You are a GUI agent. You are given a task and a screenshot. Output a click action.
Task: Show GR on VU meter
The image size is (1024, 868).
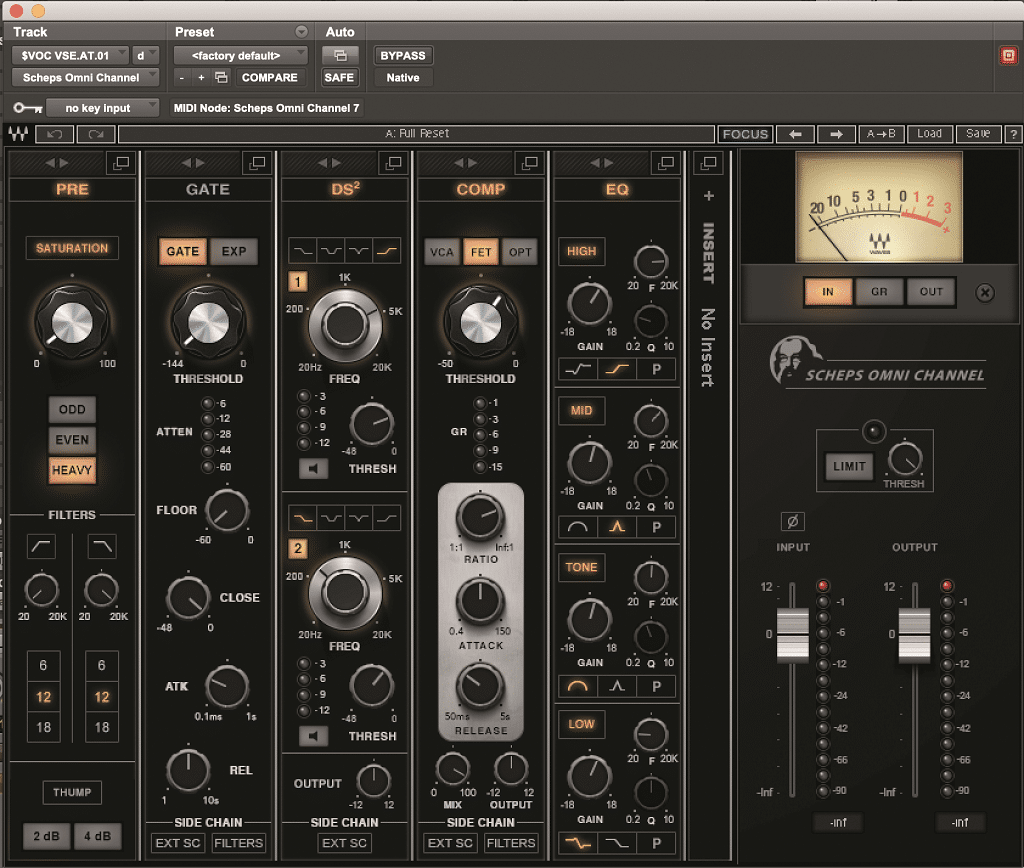tap(879, 292)
